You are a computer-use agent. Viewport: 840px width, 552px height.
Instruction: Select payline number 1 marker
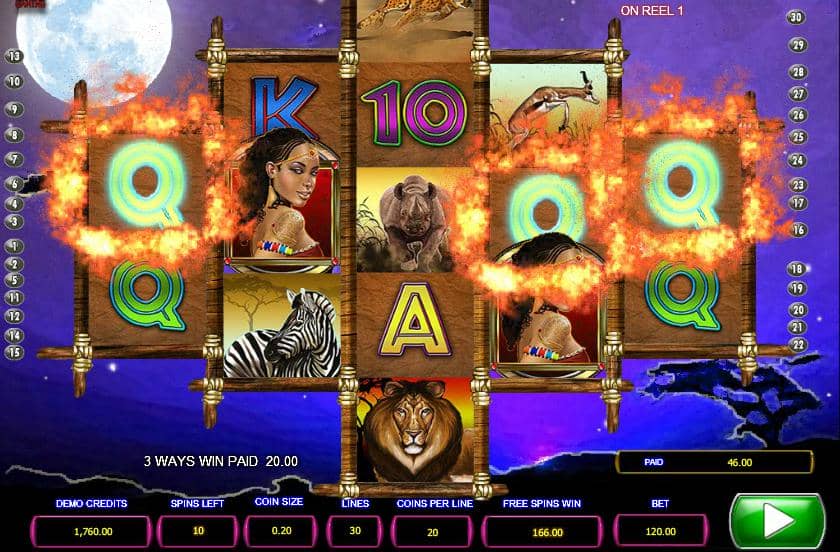click(x=14, y=247)
